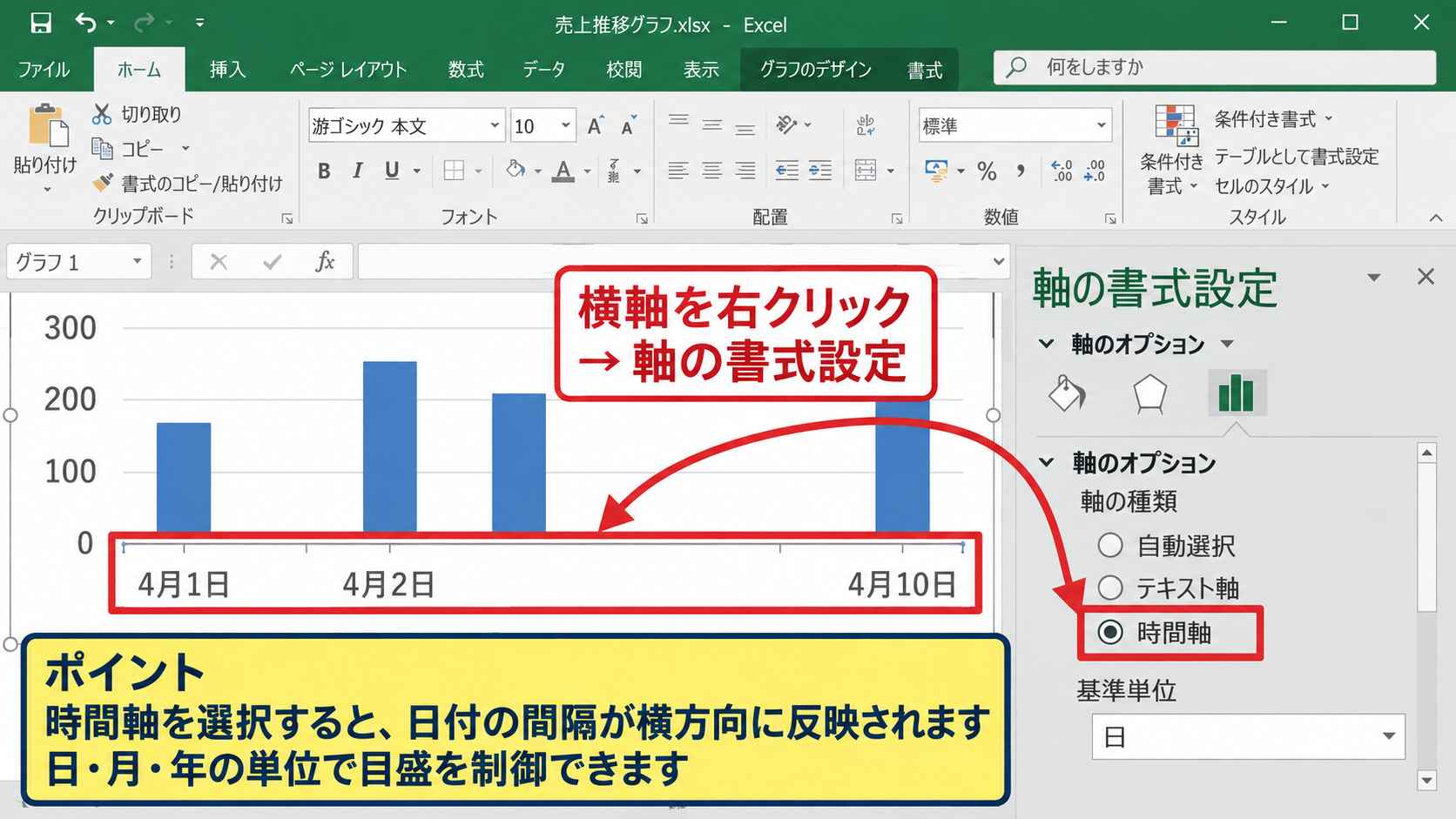
Task: Click the コピー button
Action: [x=140, y=149]
